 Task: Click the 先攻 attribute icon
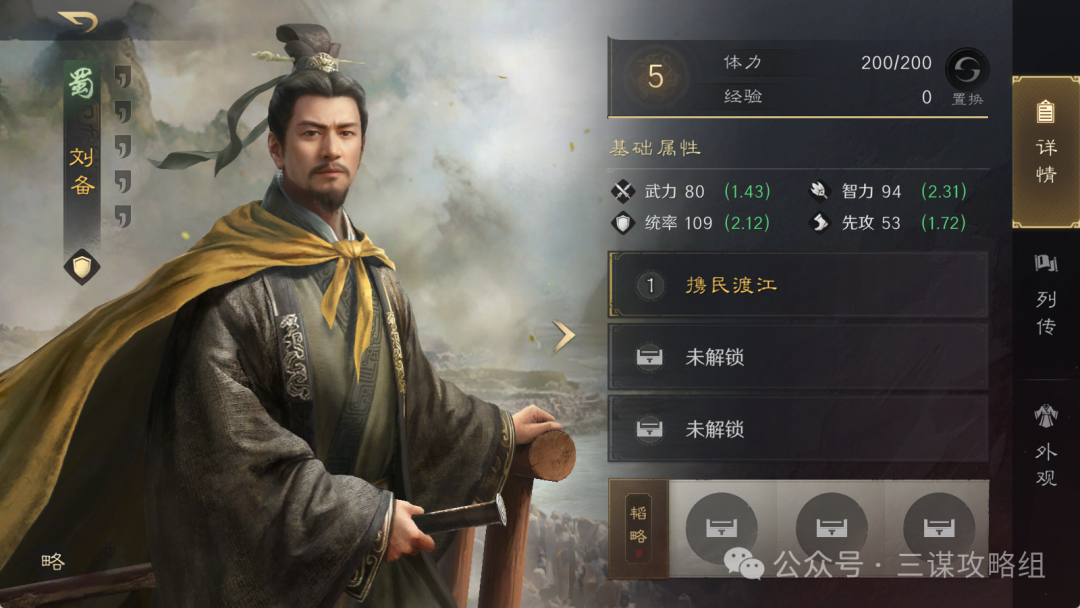tap(819, 222)
